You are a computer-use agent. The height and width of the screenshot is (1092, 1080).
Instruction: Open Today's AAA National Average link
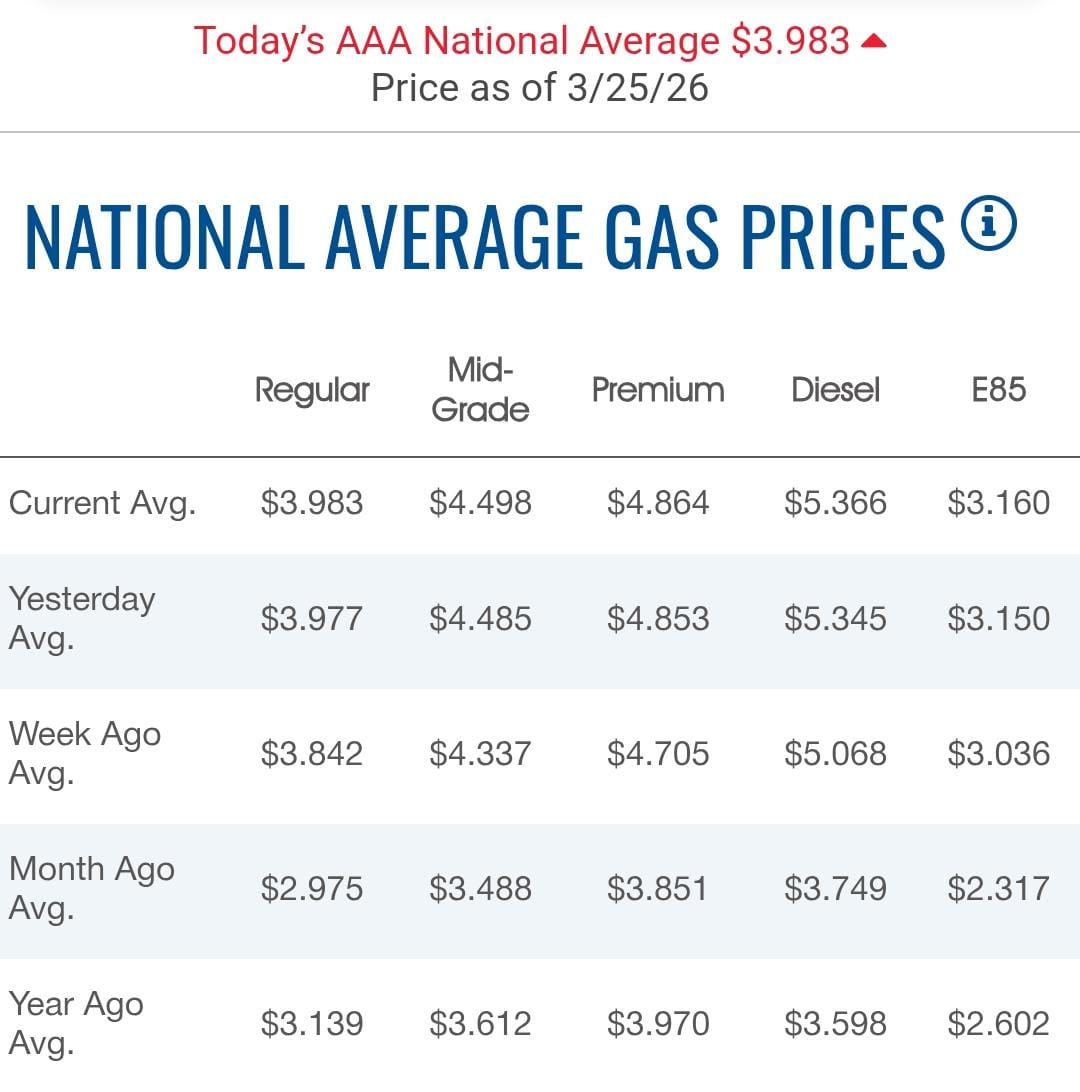[521, 41]
